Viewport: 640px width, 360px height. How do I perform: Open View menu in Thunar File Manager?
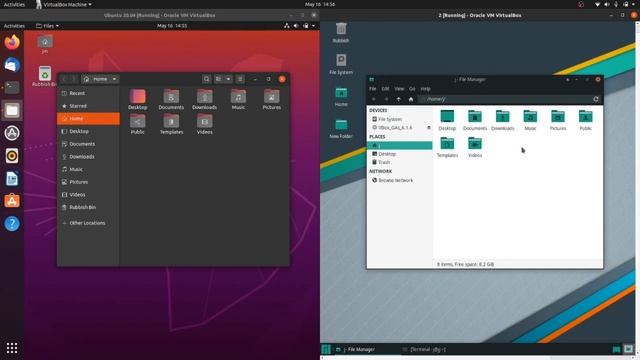(x=399, y=89)
